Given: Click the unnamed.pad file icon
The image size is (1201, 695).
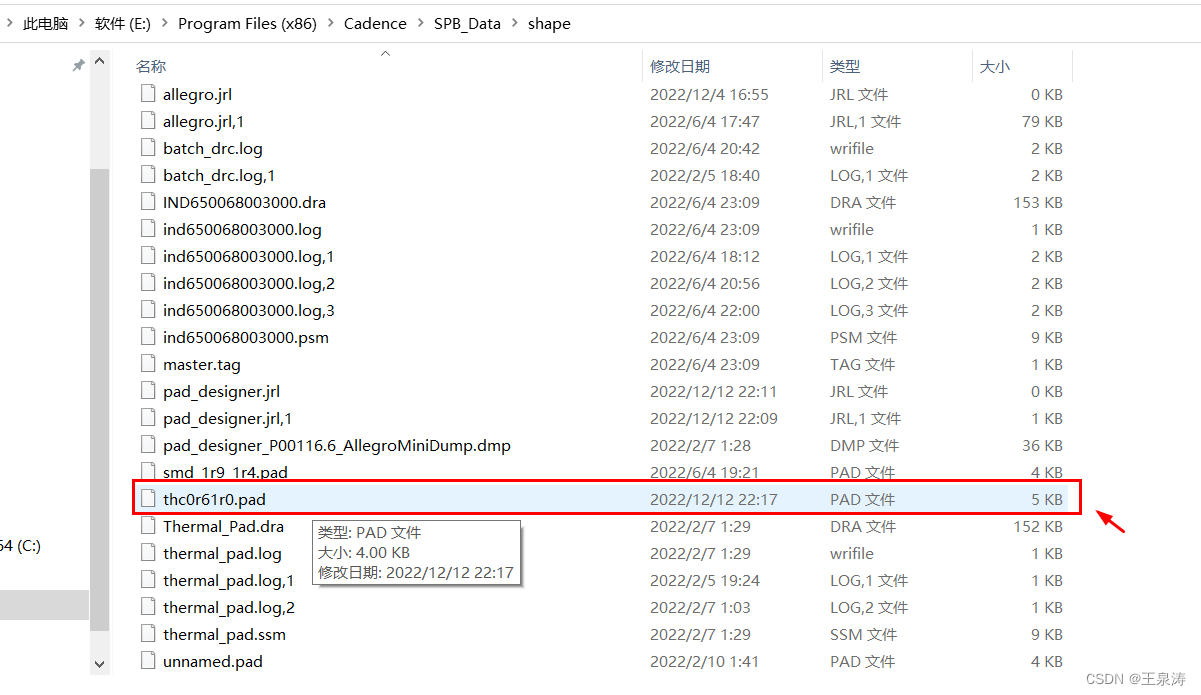Looking at the screenshot, I should tap(148, 661).
